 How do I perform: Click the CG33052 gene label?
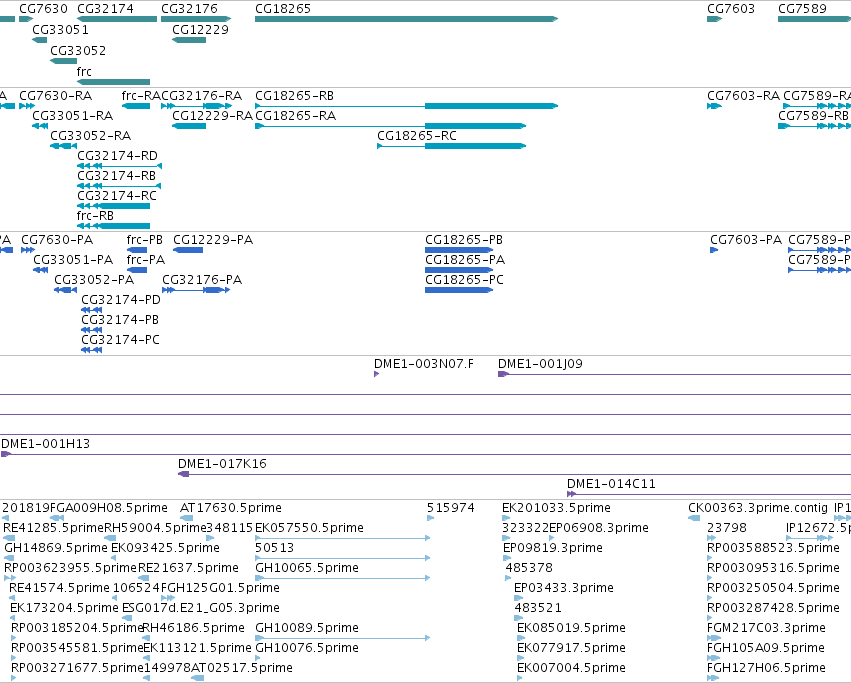point(78,50)
